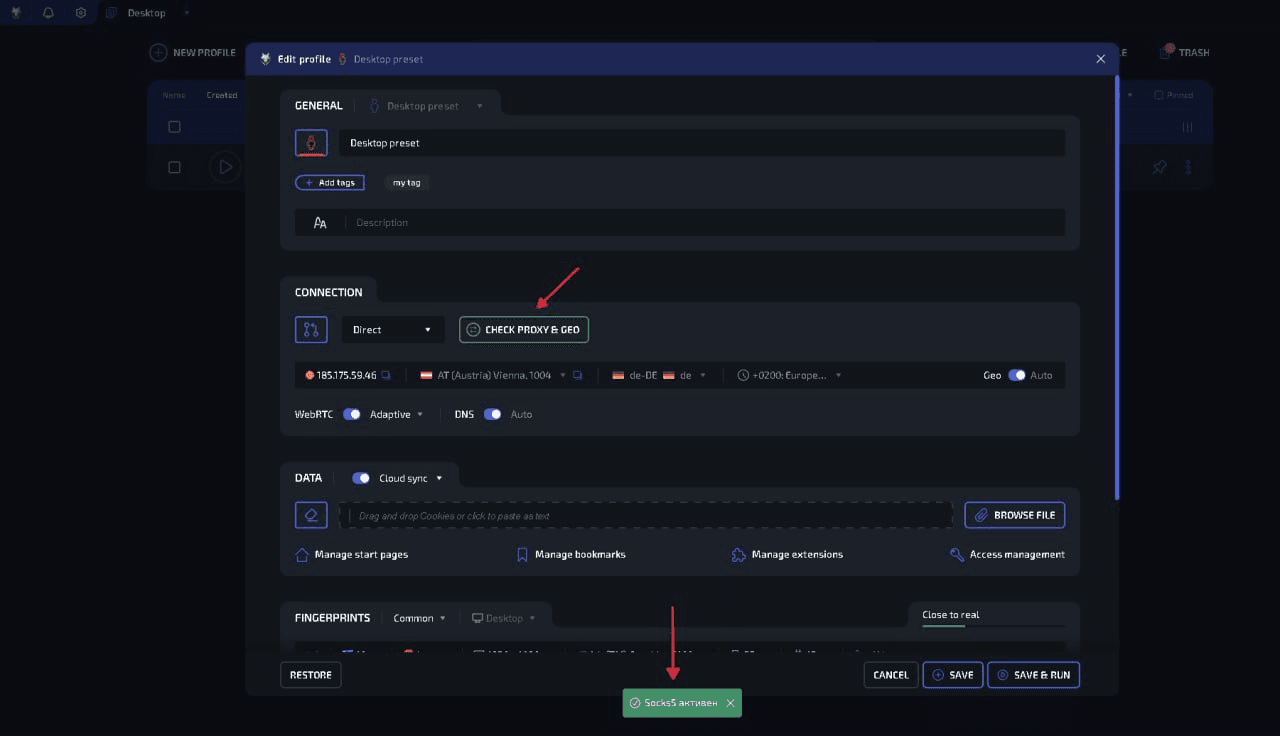Open the three-dot menu in background profile row
This screenshot has width=1280, height=736.
(1188, 167)
